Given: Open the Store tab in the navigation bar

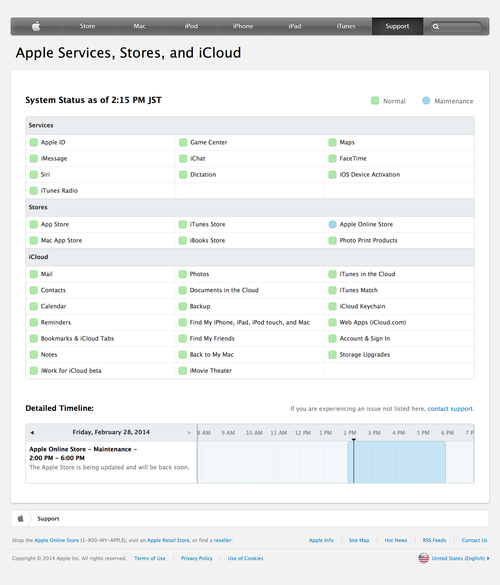Looking at the screenshot, I should click(x=87, y=26).
